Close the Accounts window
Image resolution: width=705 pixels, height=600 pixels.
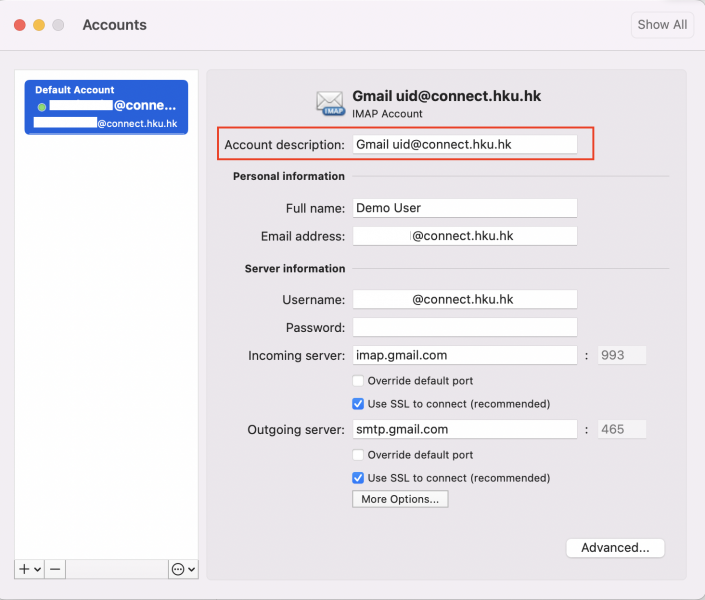(20, 25)
